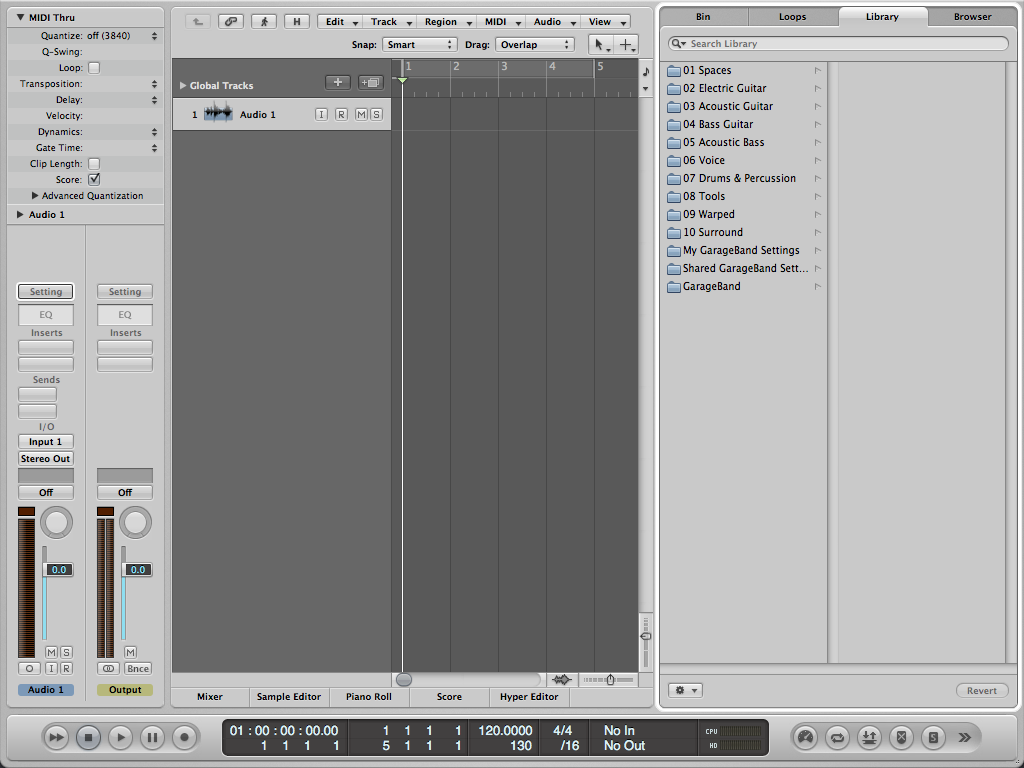Toggle the Catch playhead running-man icon
The height and width of the screenshot is (768, 1024).
pyautogui.click(x=264, y=21)
